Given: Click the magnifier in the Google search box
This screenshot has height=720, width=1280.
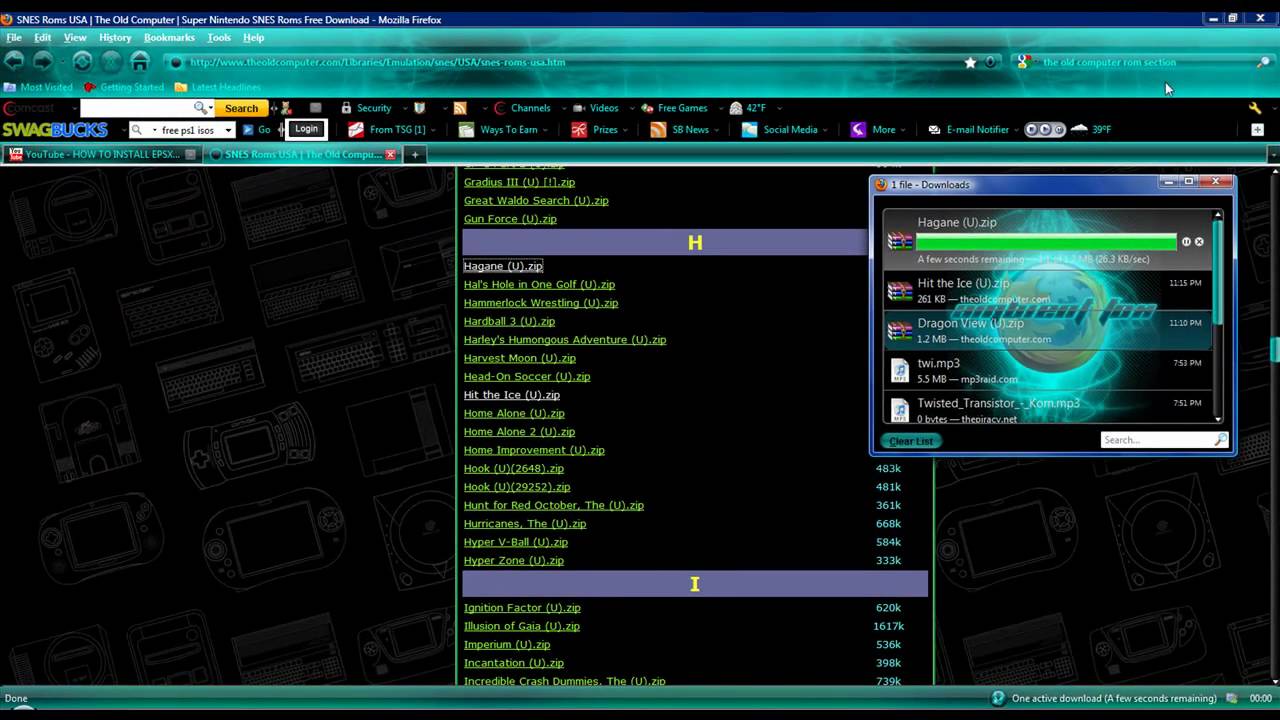Looking at the screenshot, I should [1263, 62].
